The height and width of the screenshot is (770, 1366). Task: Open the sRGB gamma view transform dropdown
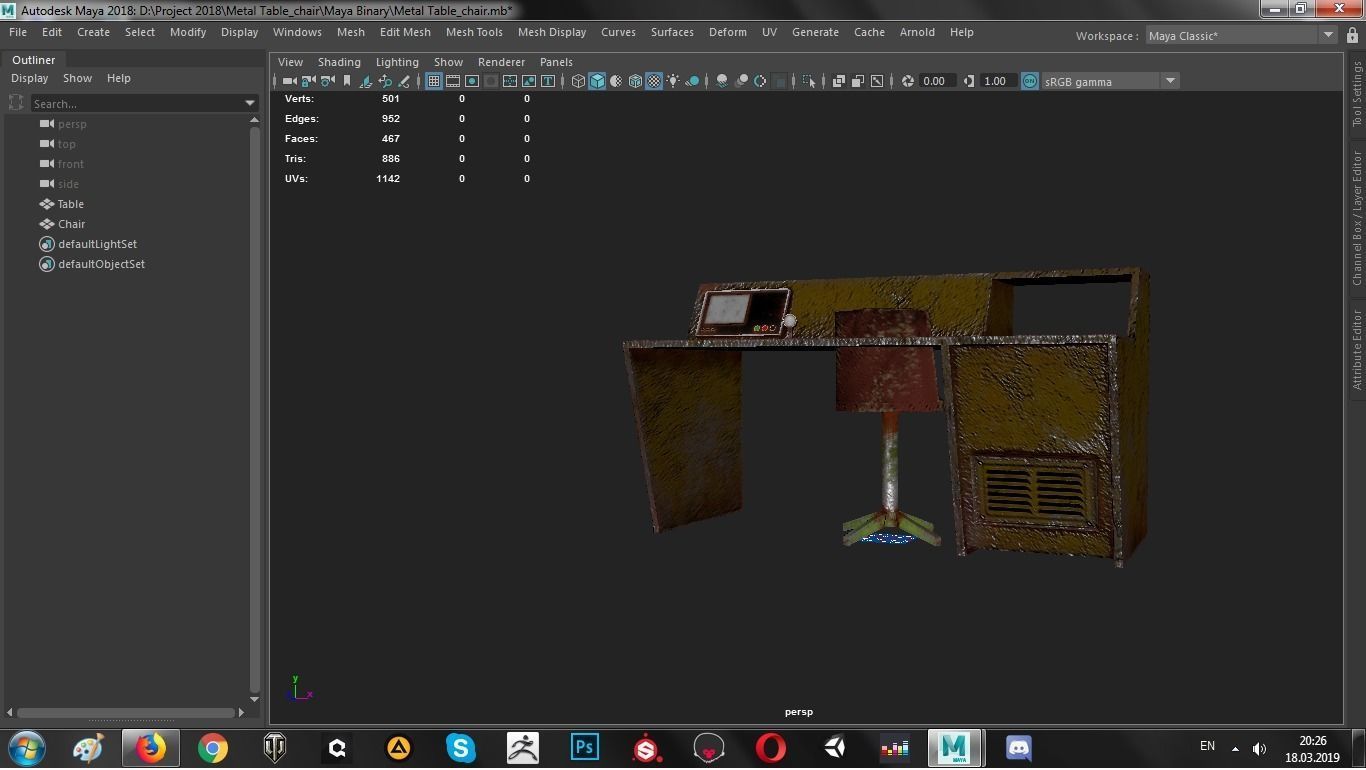[x=1110, y=81]
